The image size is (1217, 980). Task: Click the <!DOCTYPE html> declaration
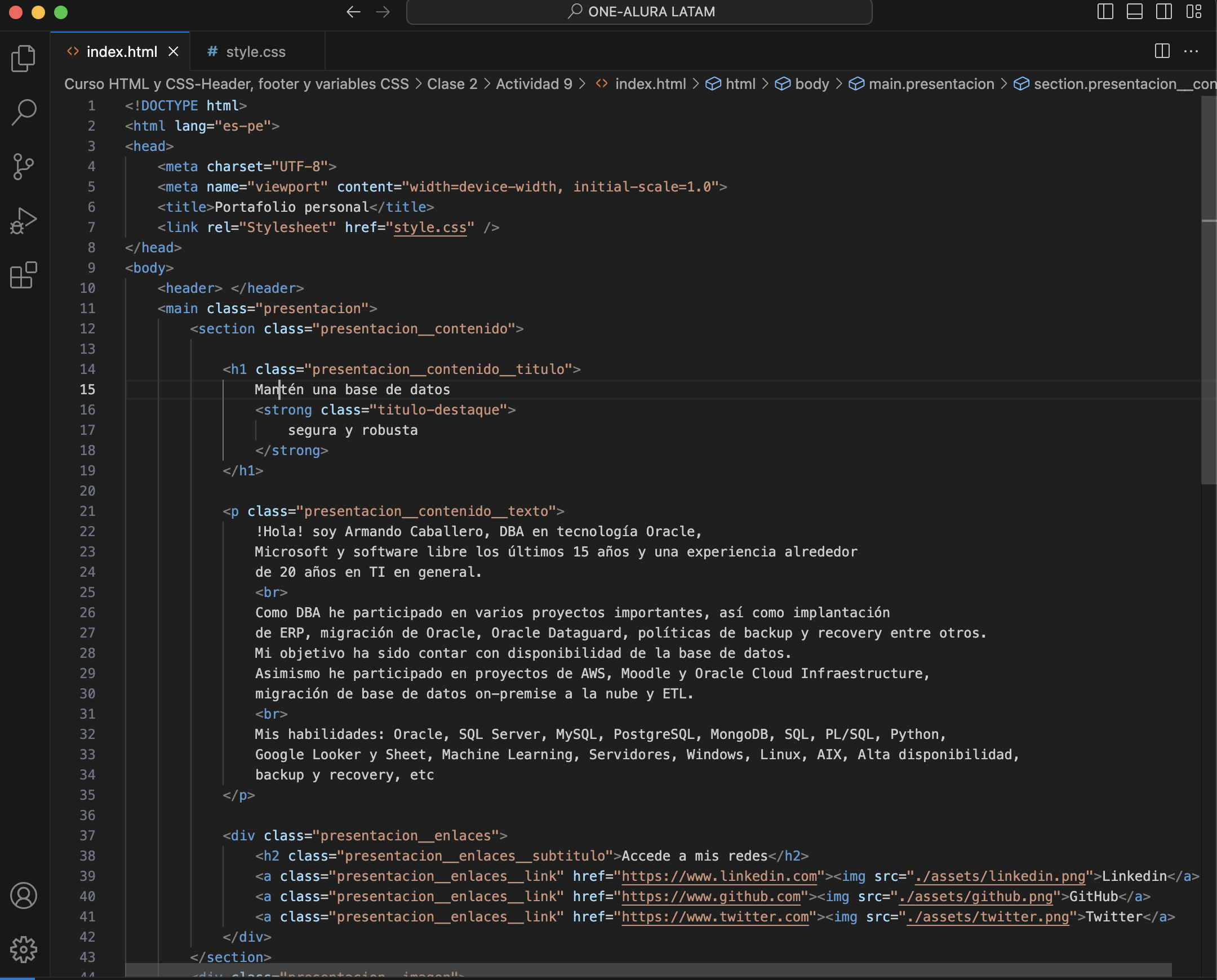[186, 105]
